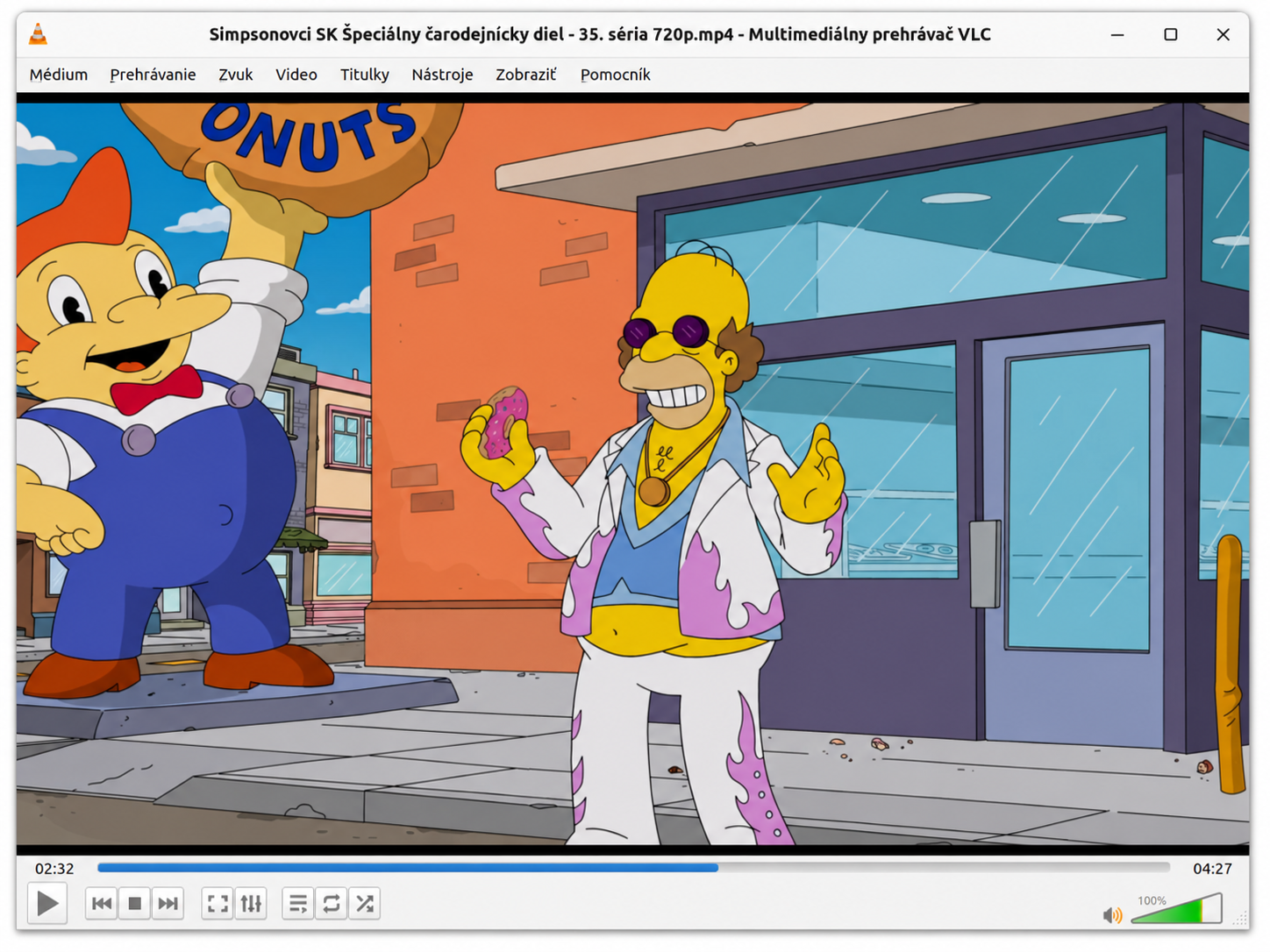Adjust the 100% volume slider
This screenshot has width=1270, height=952.
coord(1176,909)
